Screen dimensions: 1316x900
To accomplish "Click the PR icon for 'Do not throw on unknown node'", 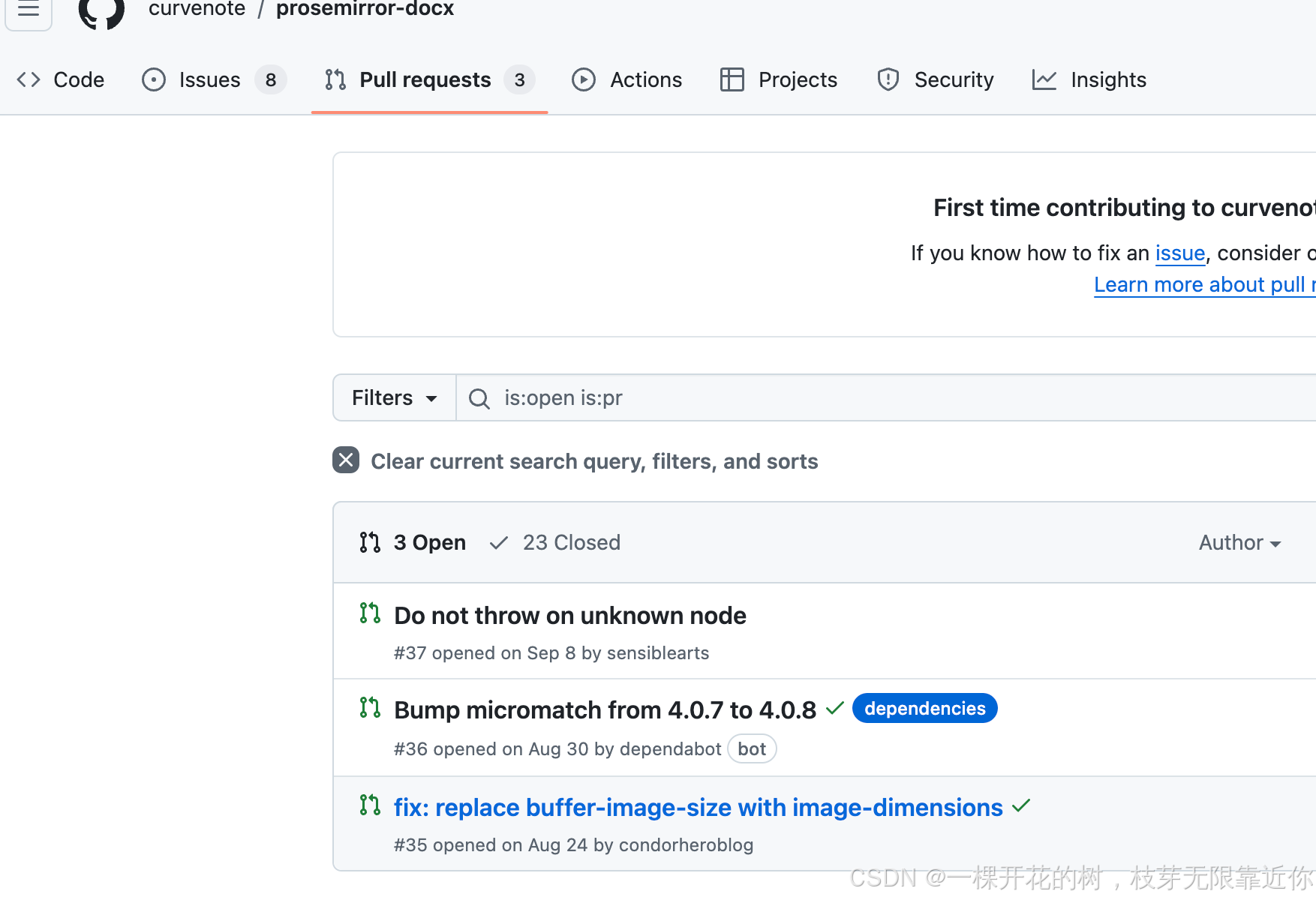I will point(370,613).
